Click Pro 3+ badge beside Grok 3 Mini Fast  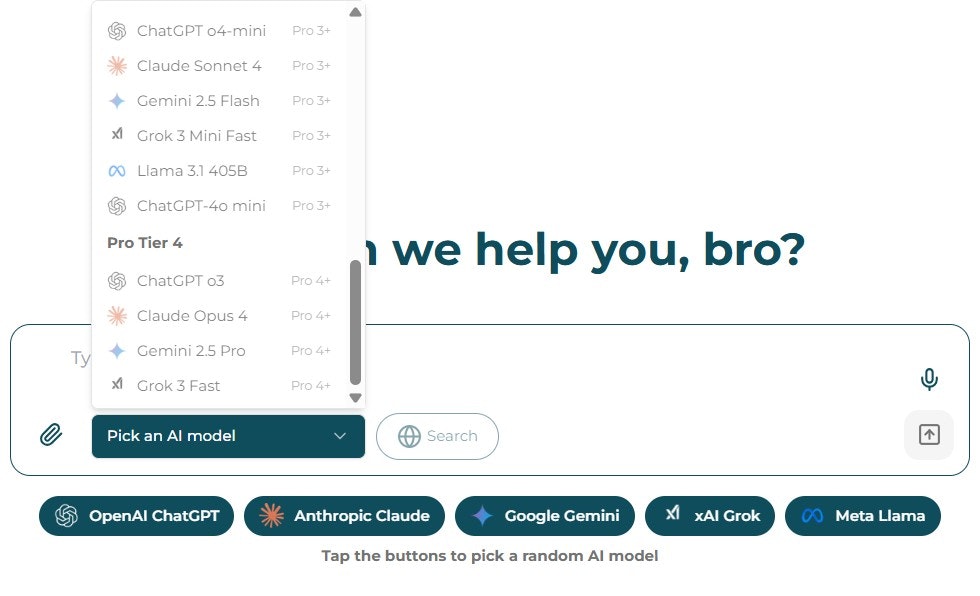point(311,136)
